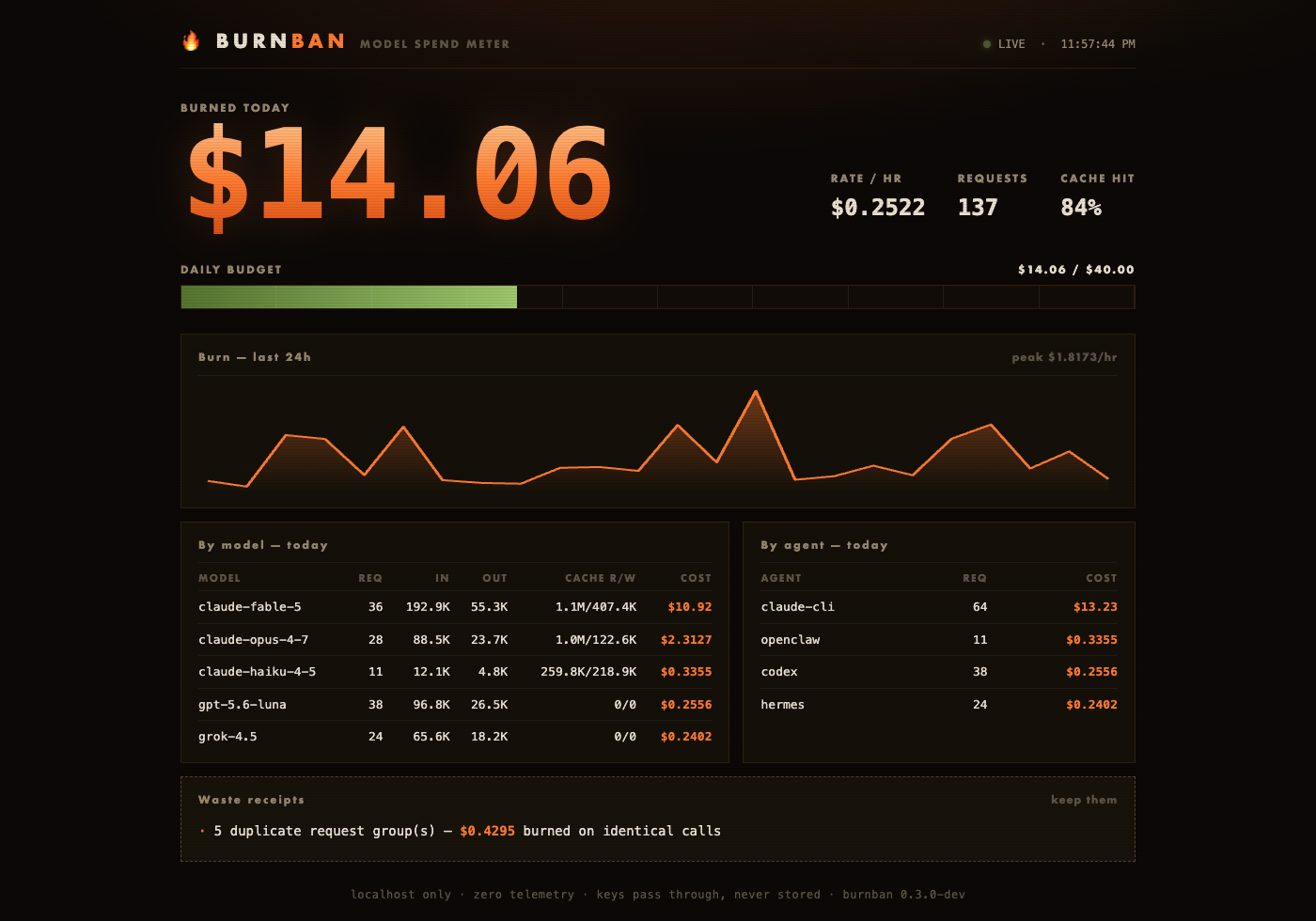Click the 84% cache hit value
Viewport: 1316px width, 921px height.
tap(1081, 207)
